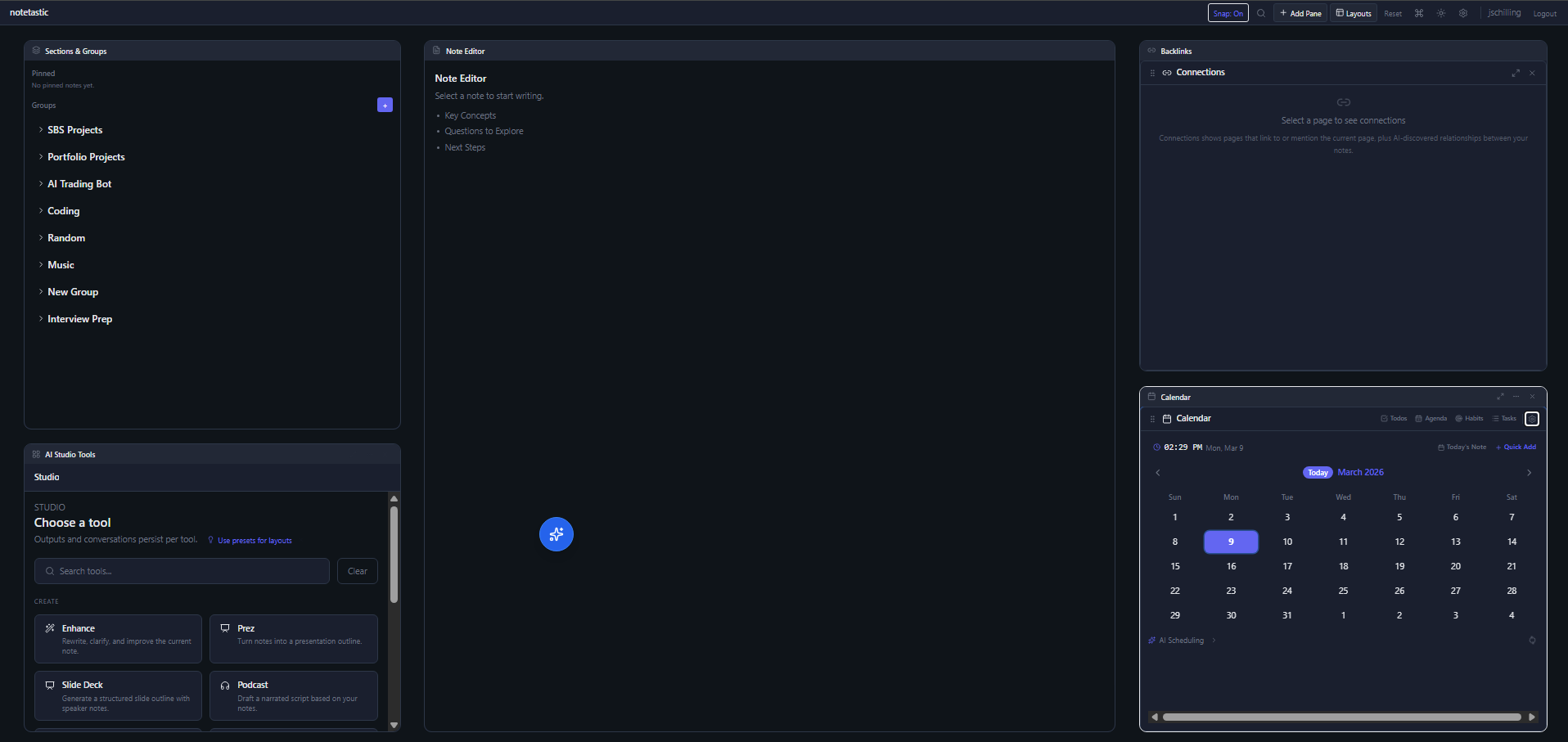
Task: Go to the next month in Calendar
Action: [1529, 473]
